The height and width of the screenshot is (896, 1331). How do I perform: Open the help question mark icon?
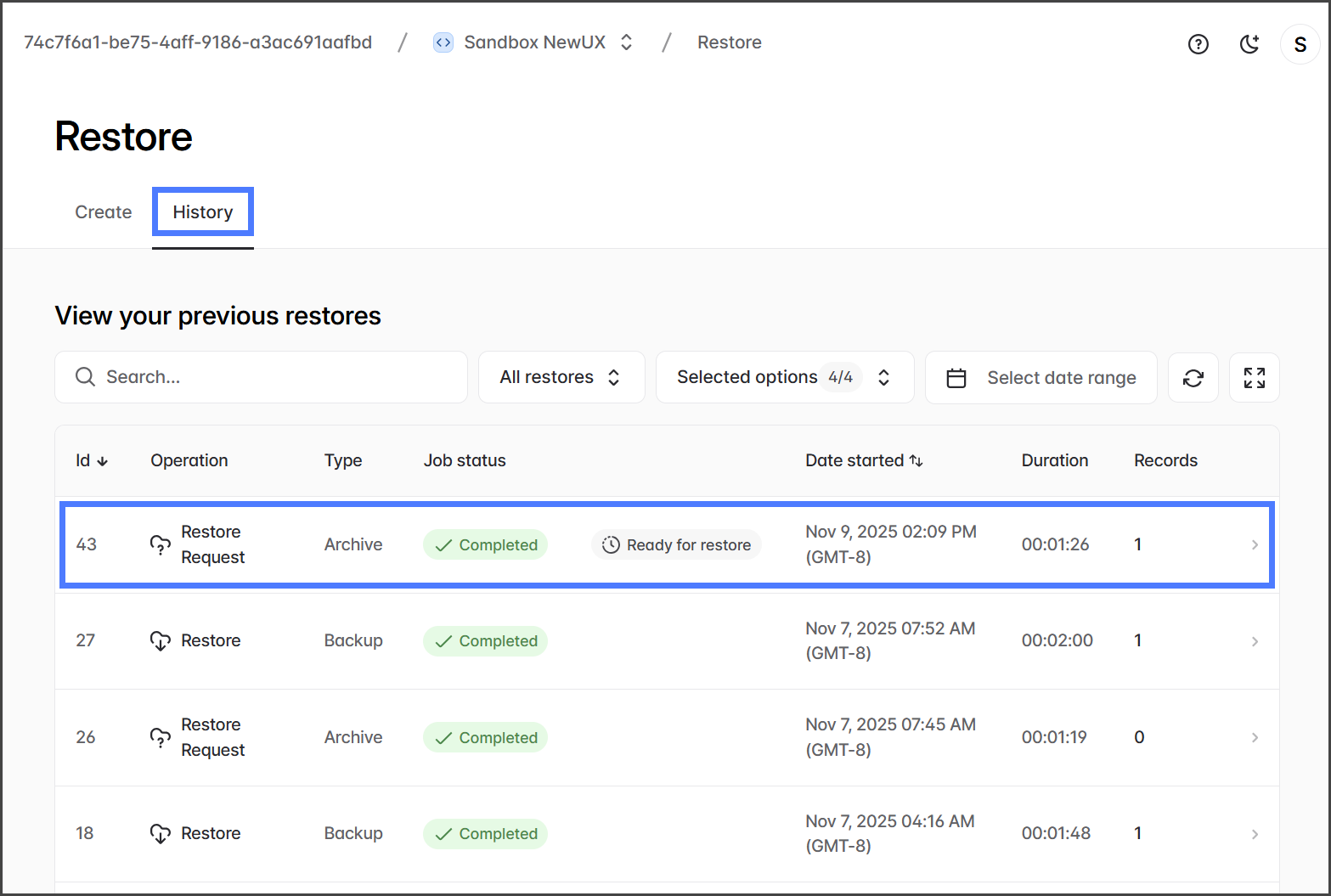click(x=1198, y=44)
